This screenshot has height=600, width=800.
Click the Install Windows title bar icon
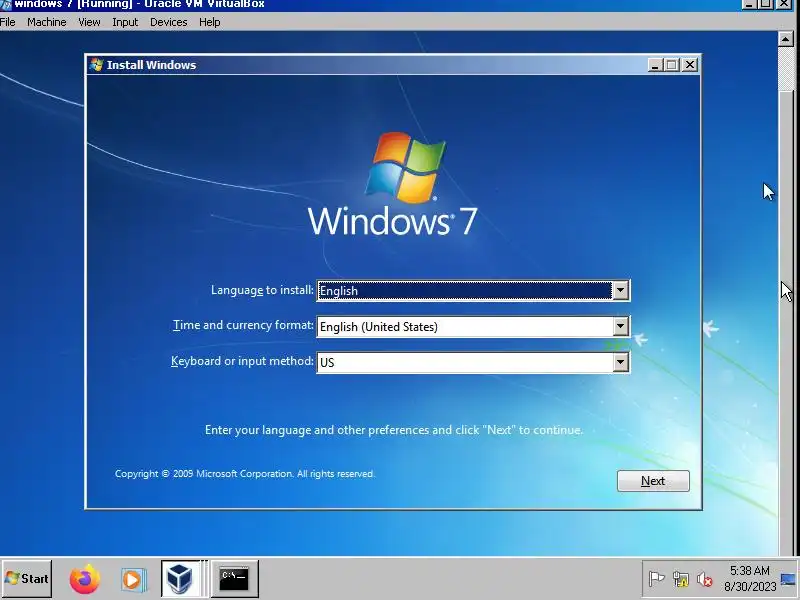click(96, 65)
